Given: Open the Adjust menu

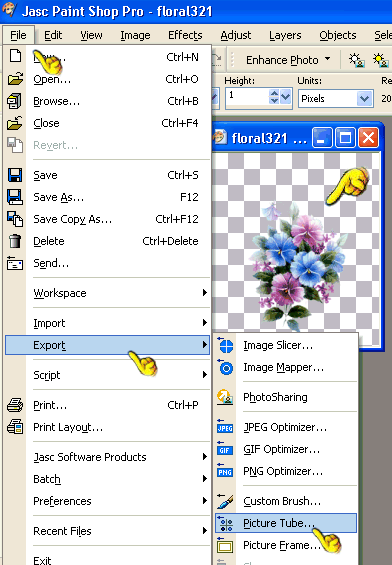Looking at the screenshot, I should (236, 35).
